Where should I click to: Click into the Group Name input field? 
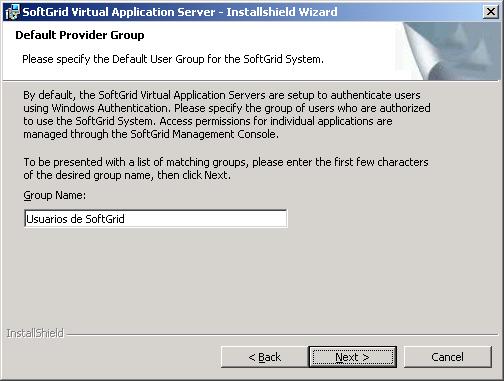tap(156, 219)
